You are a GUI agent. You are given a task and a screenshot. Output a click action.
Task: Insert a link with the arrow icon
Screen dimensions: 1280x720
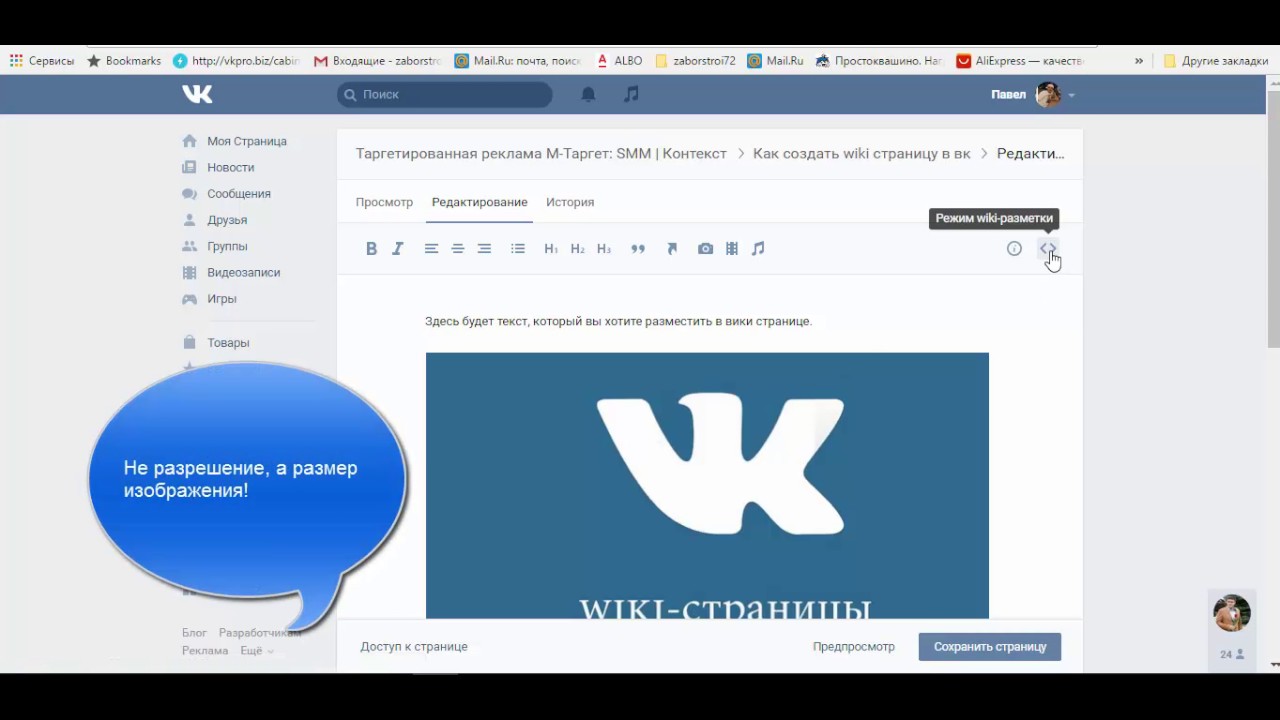click(672, 249)
